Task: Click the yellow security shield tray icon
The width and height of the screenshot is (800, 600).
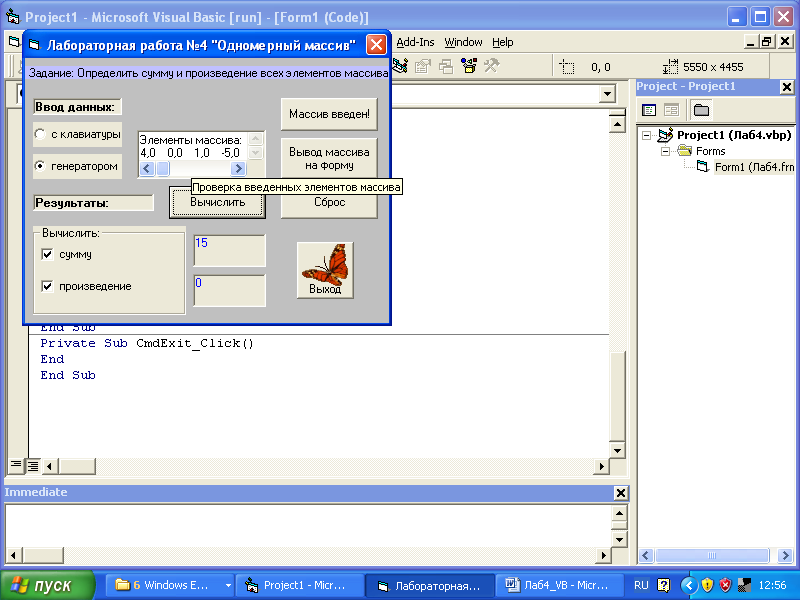Action: (707, 585)
